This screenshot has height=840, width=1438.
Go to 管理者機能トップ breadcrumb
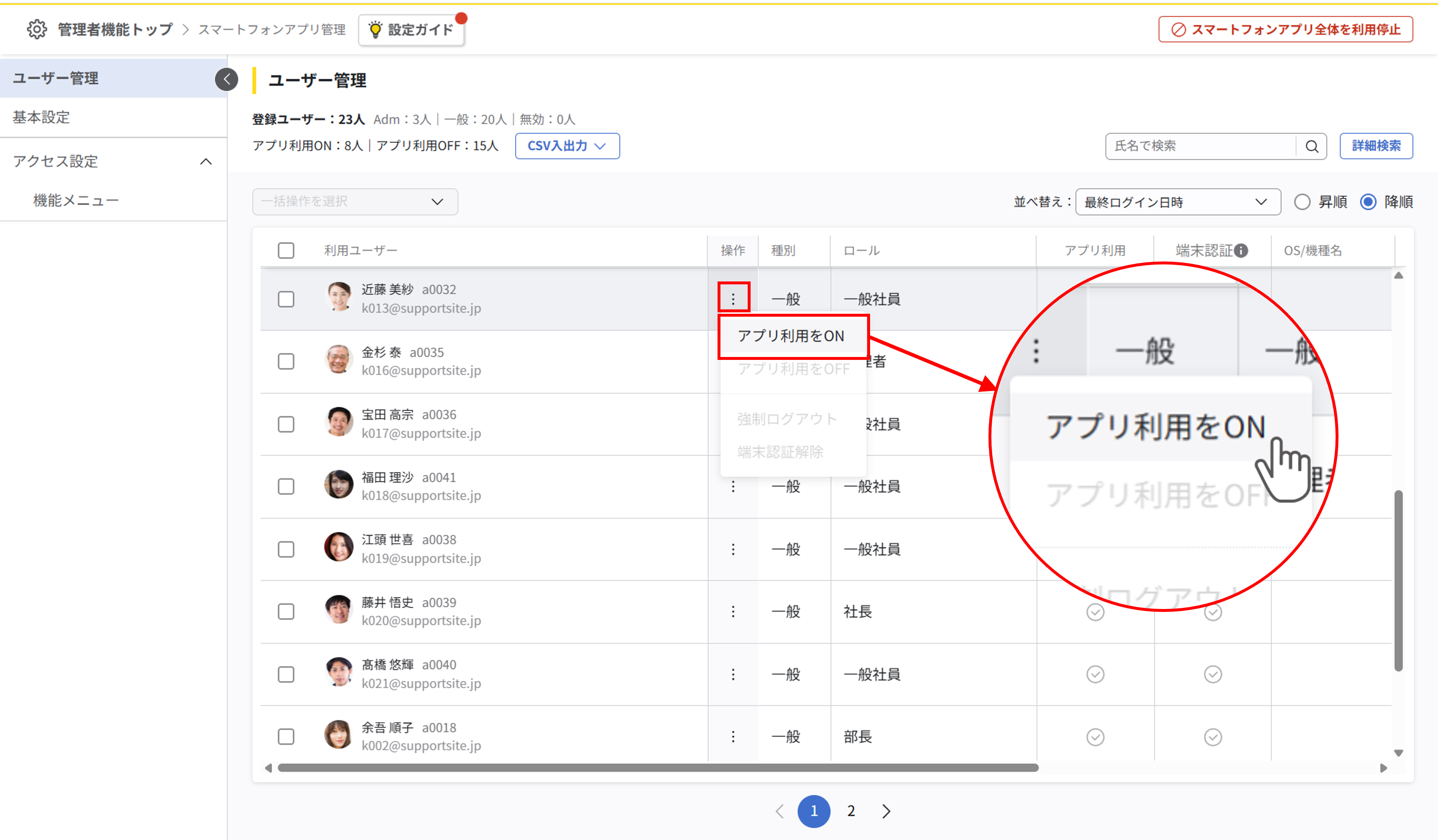pos(115,30)
